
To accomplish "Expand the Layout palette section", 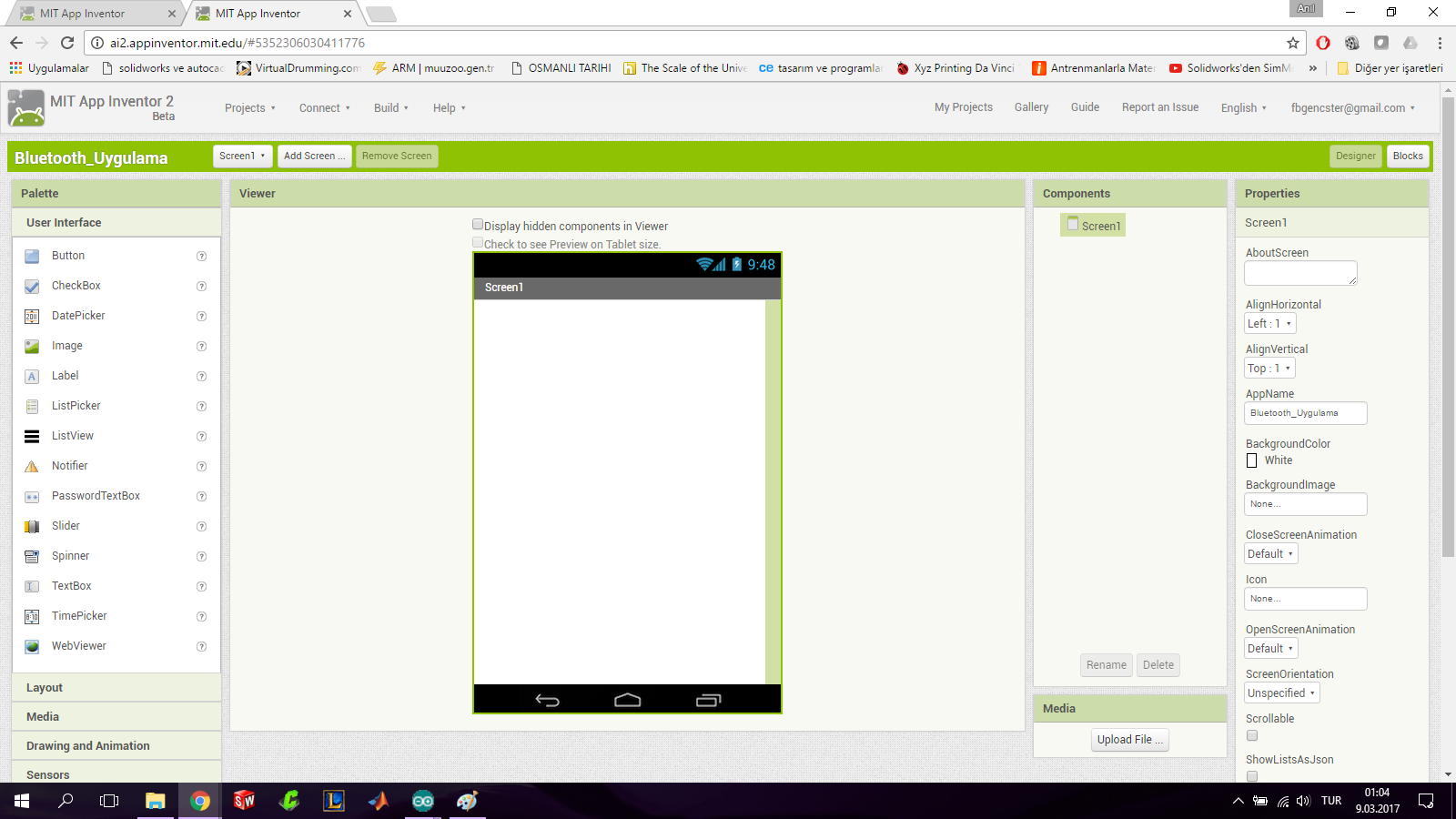I will click(x=116, y=688).
